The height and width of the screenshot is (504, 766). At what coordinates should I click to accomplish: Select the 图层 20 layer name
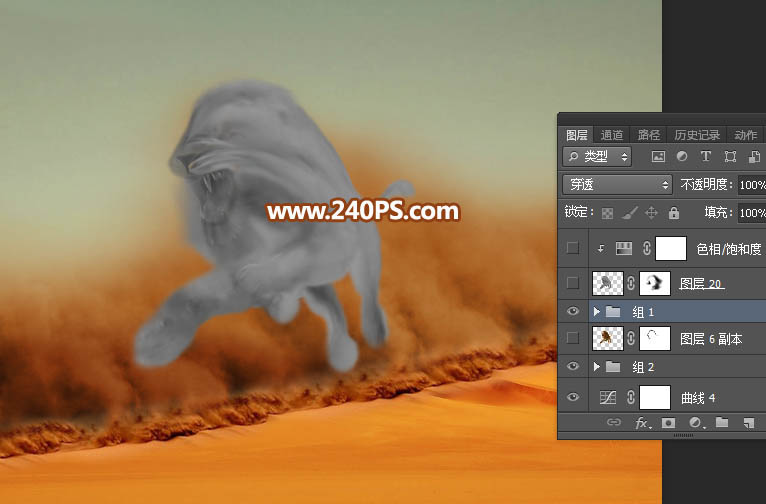701,283
